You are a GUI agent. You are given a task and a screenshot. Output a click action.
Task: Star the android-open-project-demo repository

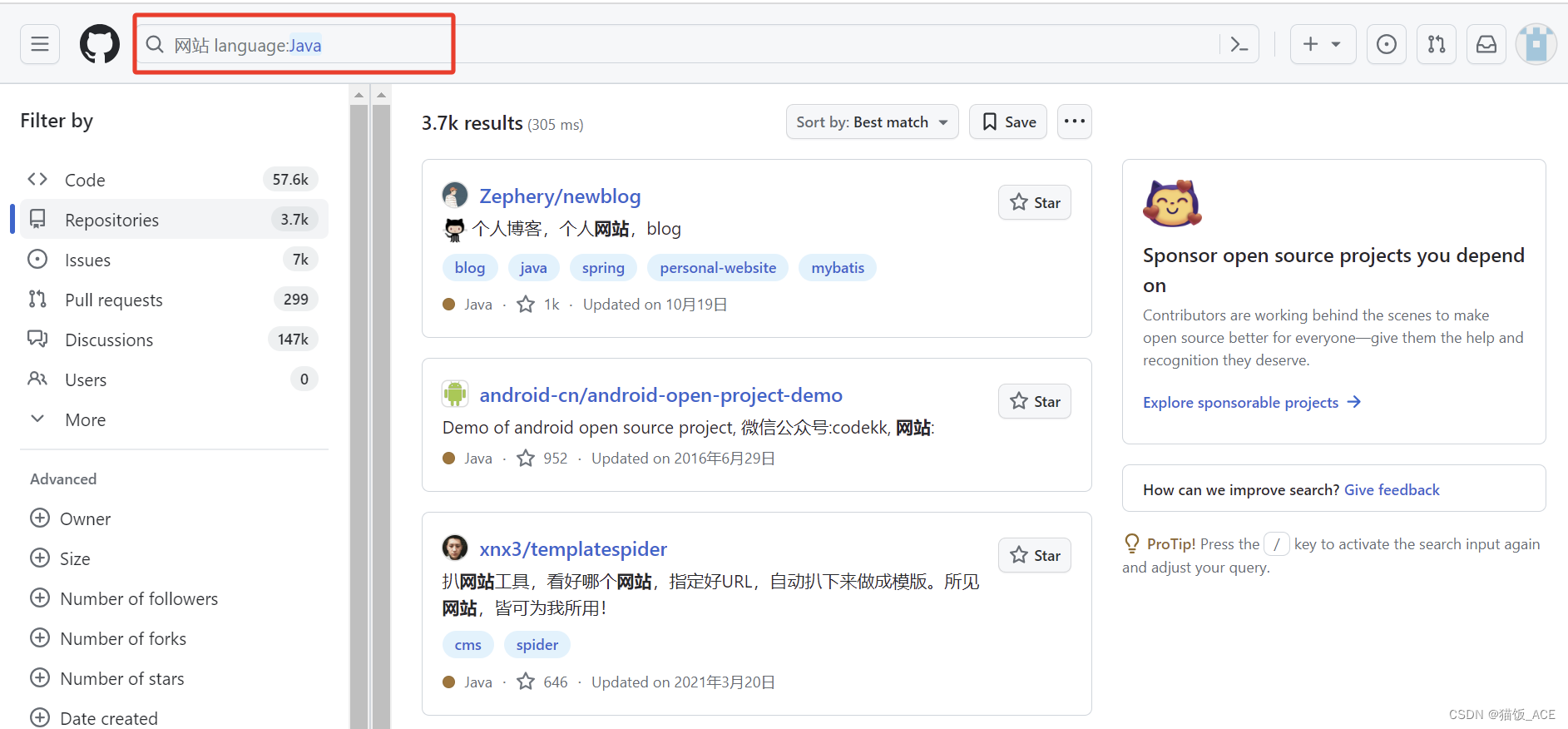point(1035,401)
